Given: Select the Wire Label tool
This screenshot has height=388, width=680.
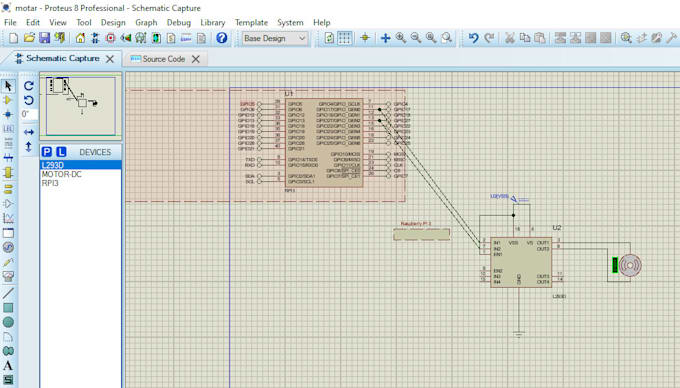Looking at the screenshot, I should pyautogui.click(x=8, y=129).
